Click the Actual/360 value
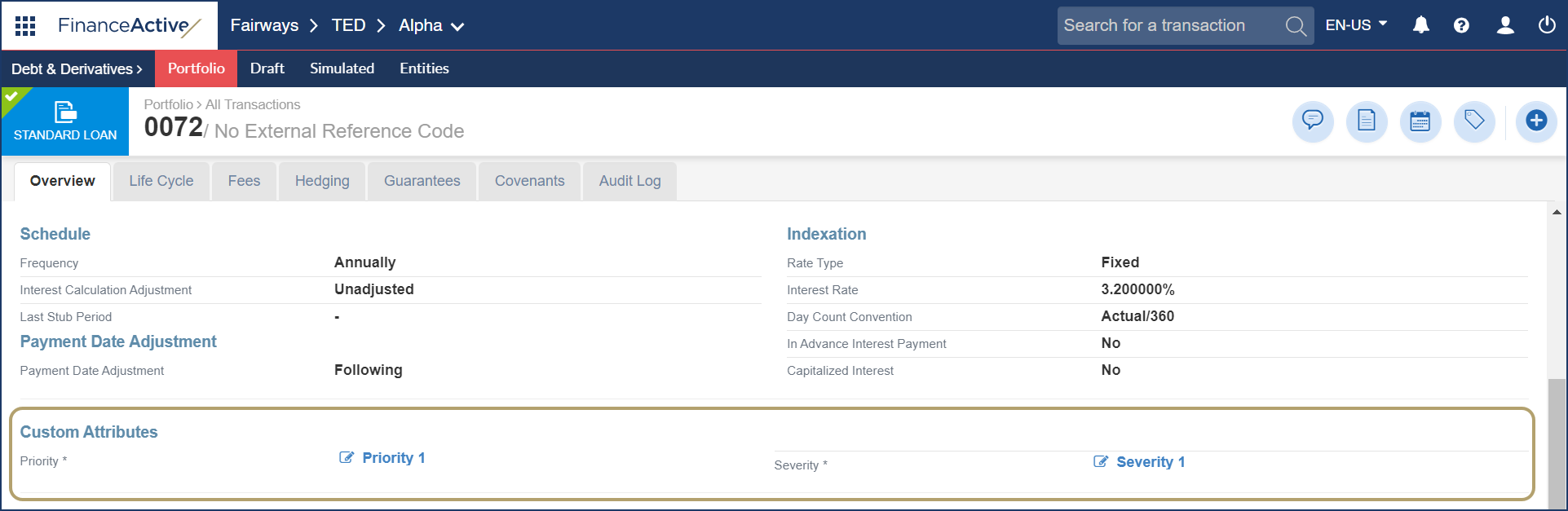The image size is (1568, 511). click(x=1137, y=316)
